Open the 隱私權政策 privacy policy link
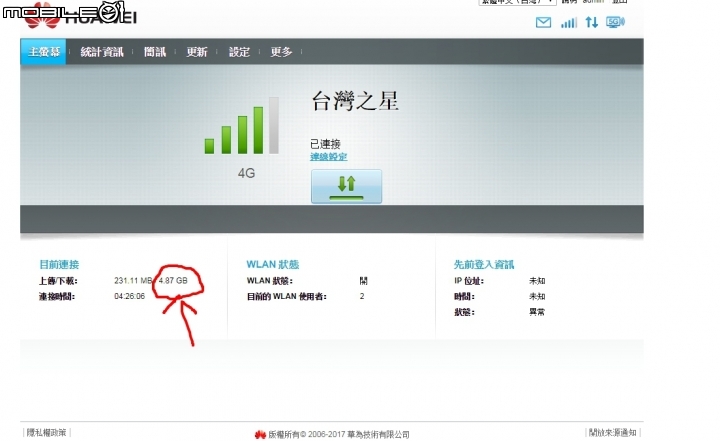The width and height of the screenshot is (720, 441). tap(46, 432)
